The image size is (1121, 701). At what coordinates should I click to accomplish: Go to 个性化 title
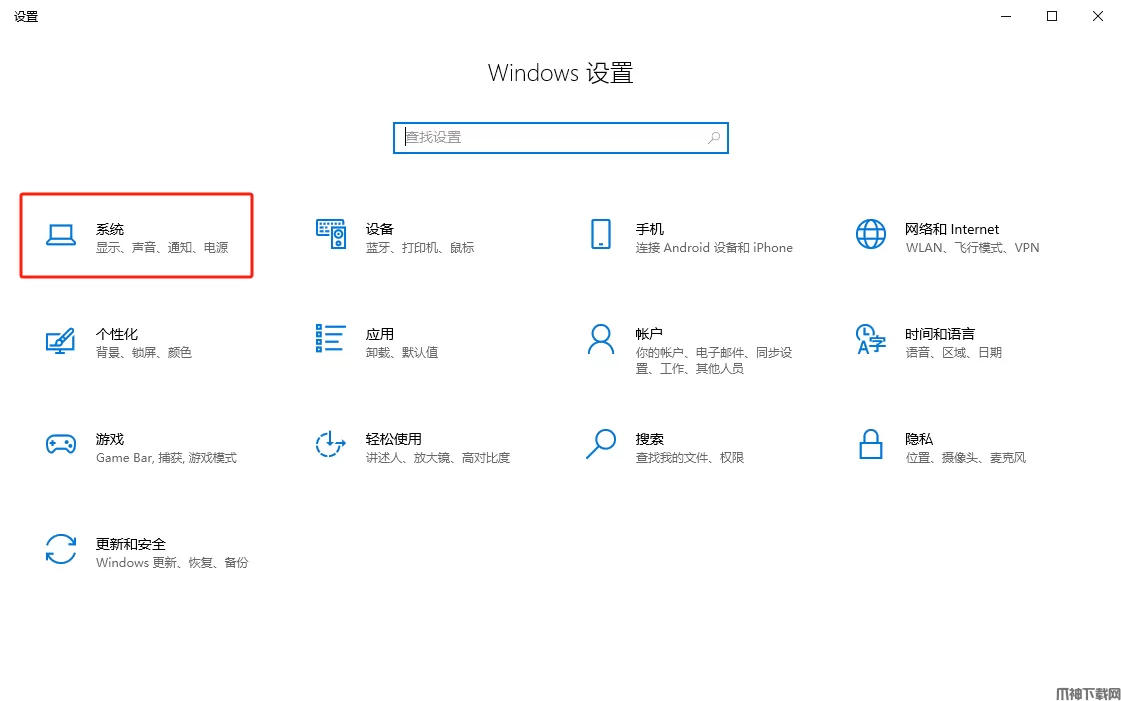point(117,334)
